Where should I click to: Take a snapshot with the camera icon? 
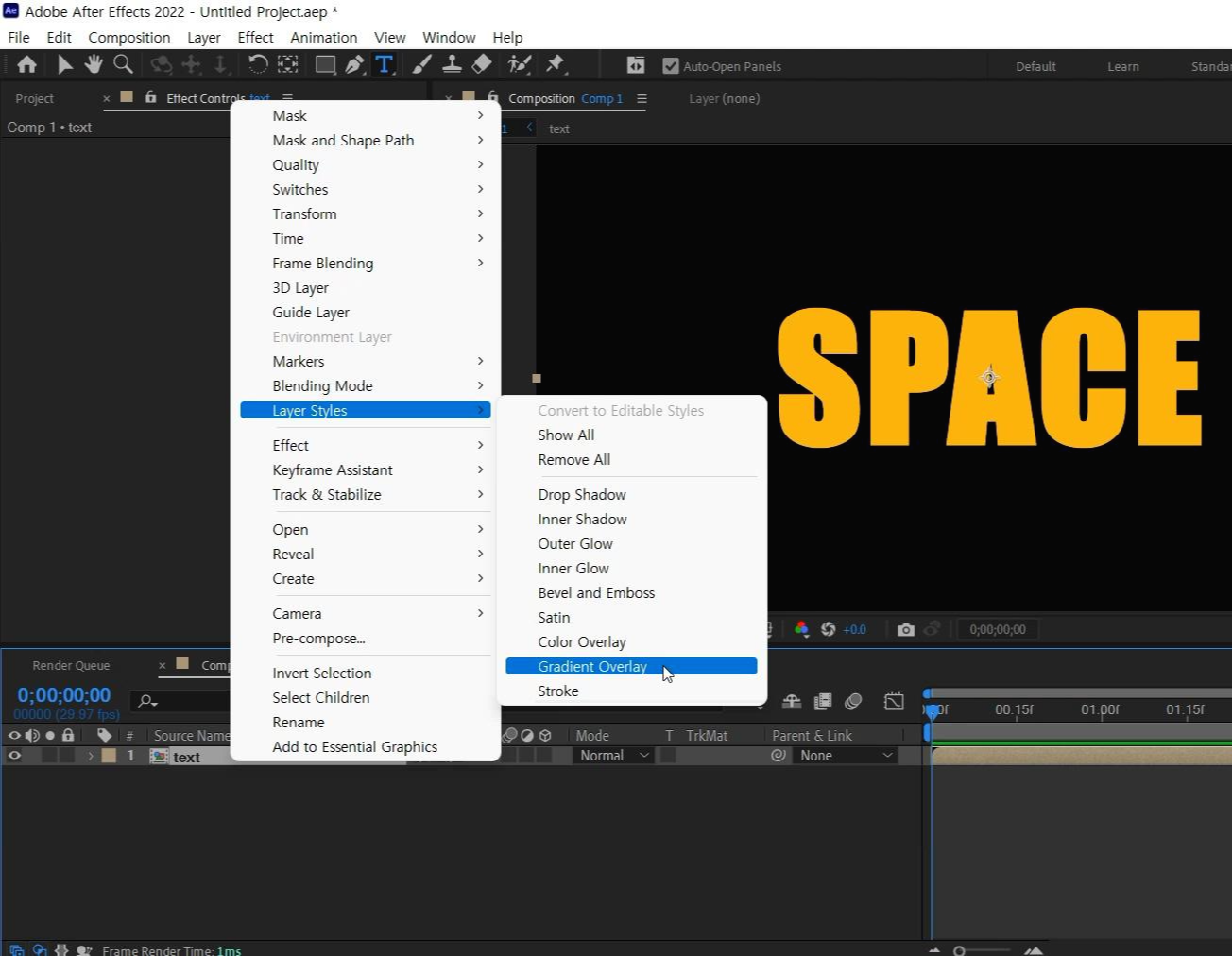tap(906, 629)
